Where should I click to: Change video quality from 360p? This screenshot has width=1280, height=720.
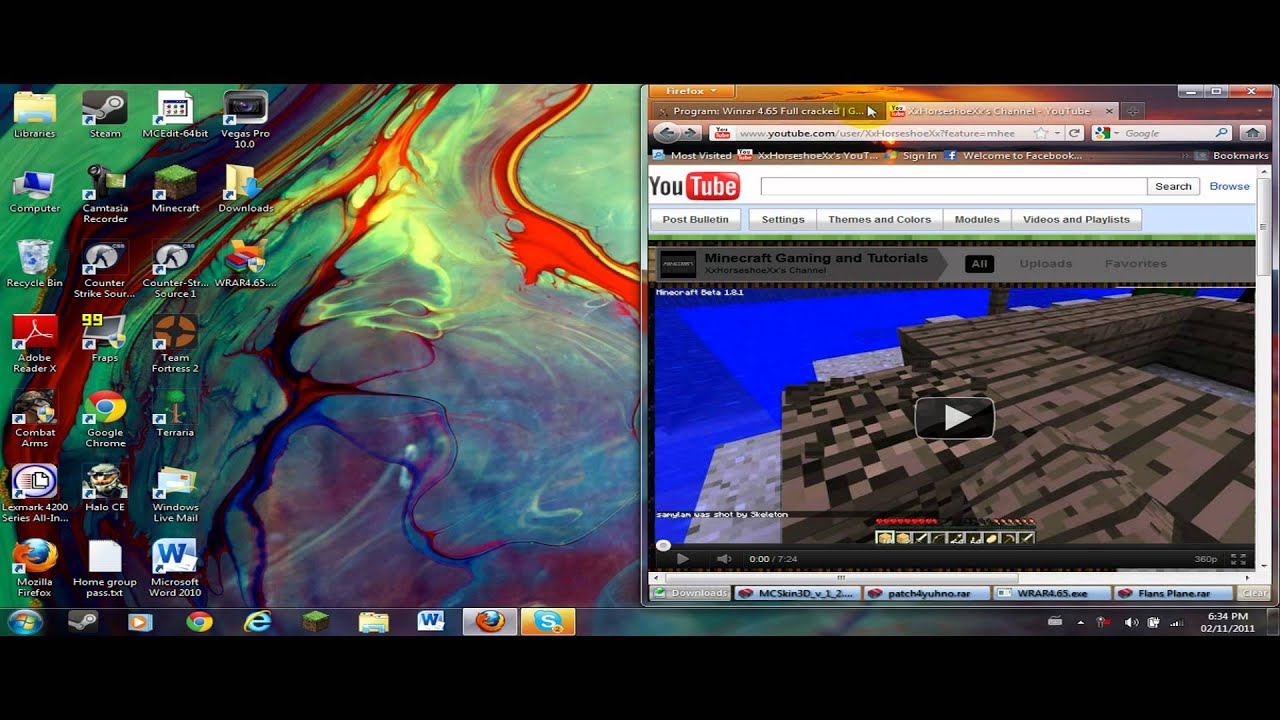(1206, 559)
